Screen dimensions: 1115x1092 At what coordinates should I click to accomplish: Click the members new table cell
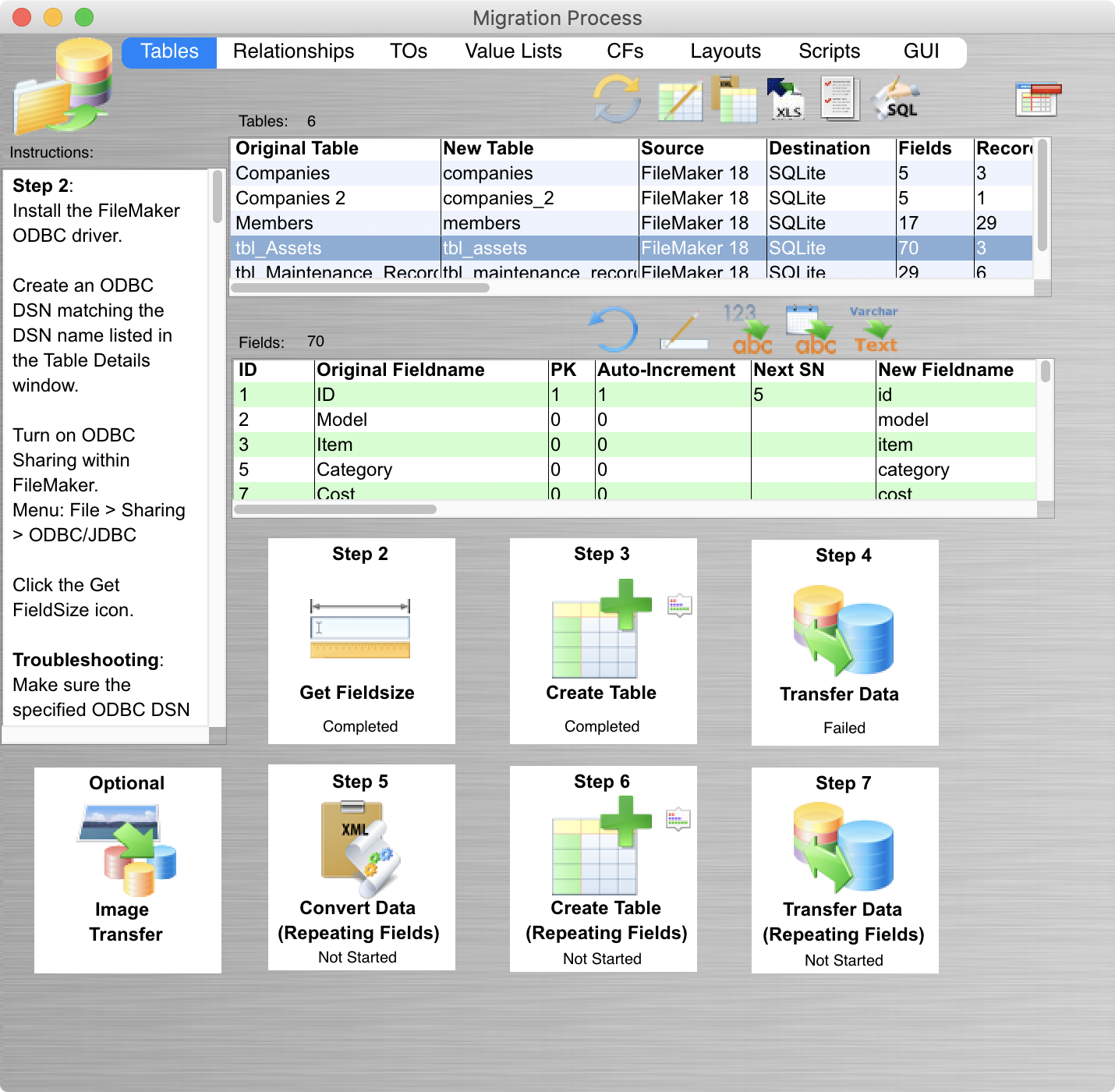[539, 223]
